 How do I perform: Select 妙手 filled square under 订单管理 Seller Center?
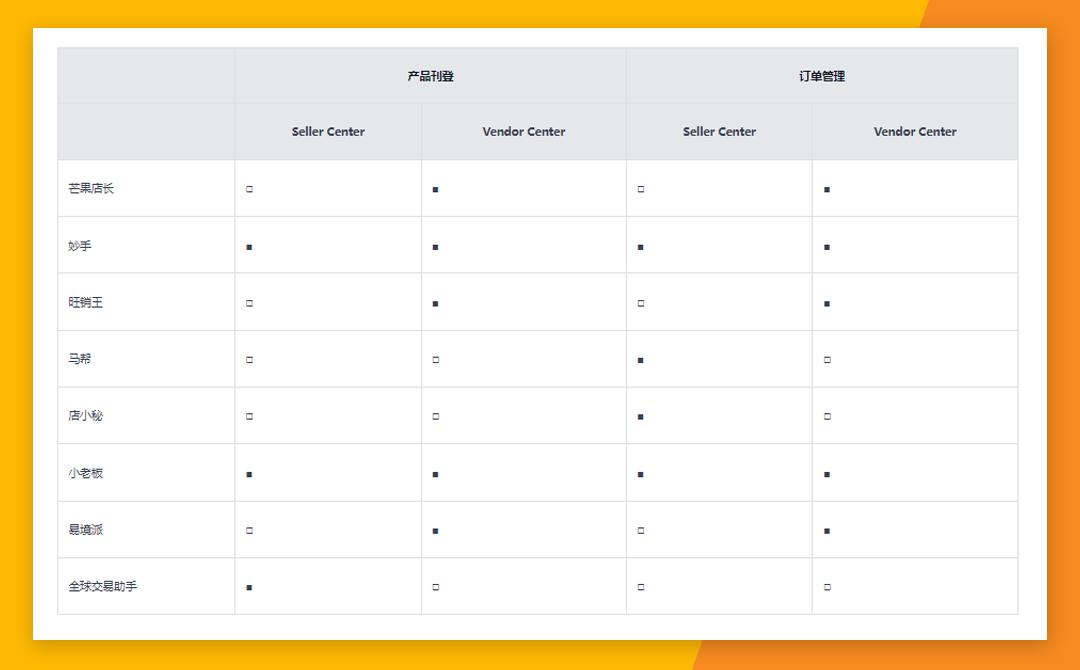click(641, 247)
